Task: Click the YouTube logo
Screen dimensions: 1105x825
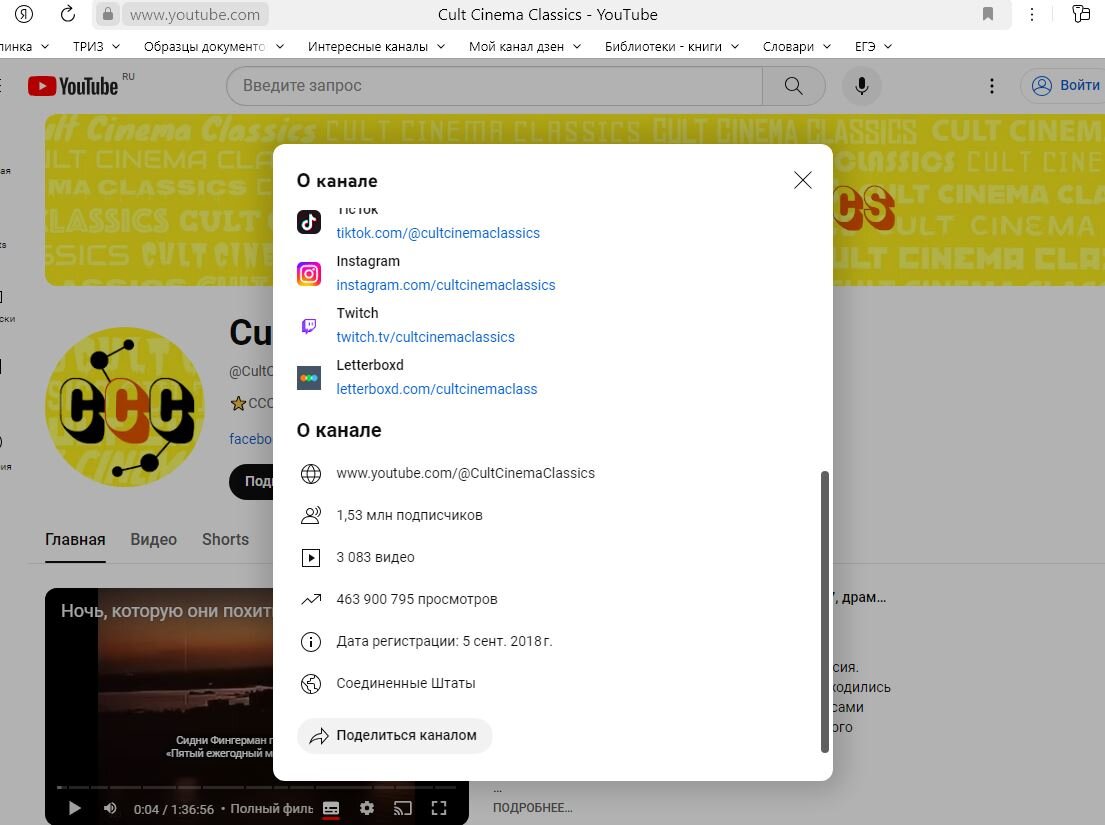Action: [73, 86]
